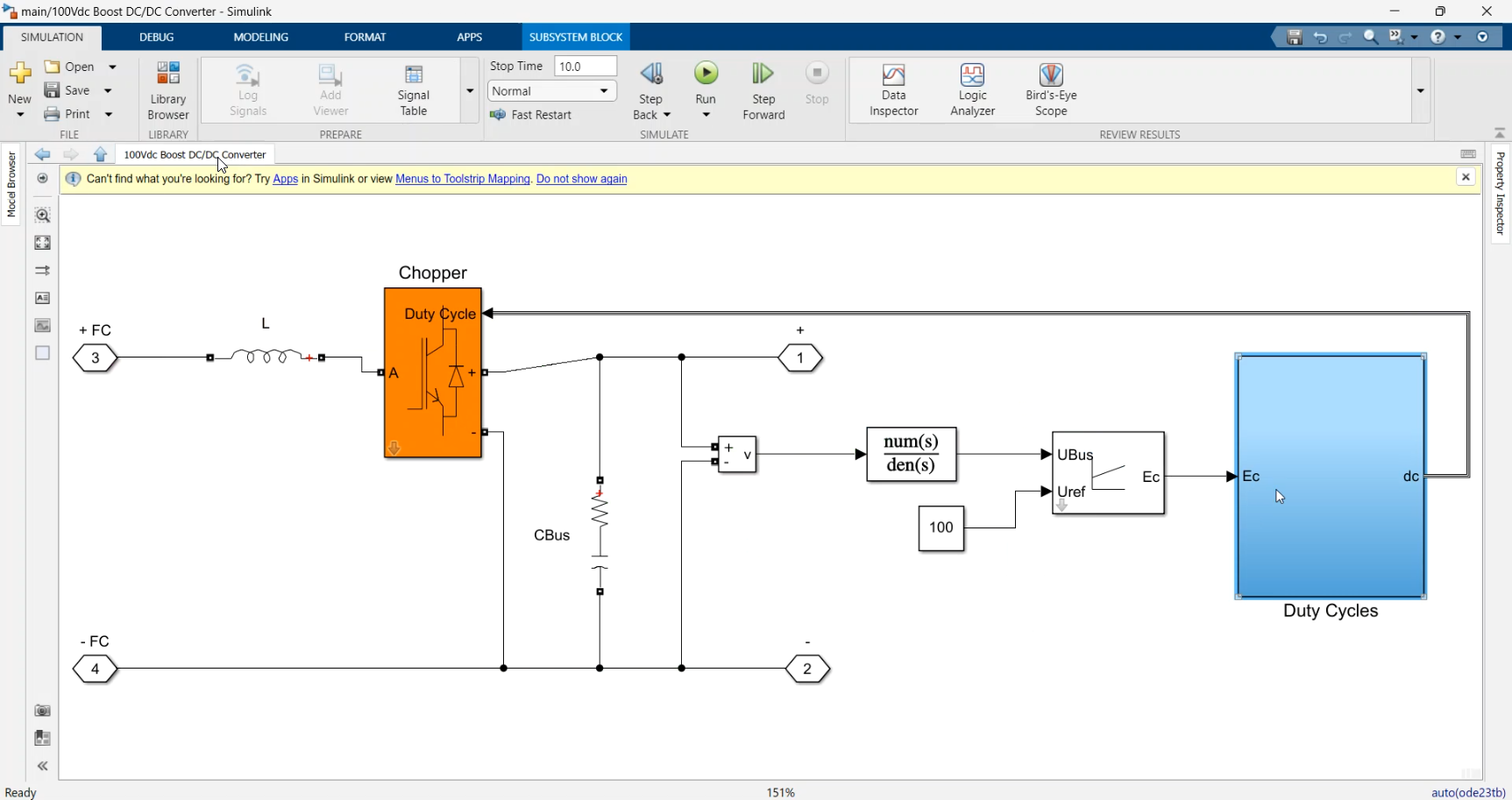Image resolution: width=1512 pixels, height=800 pixels.
Task: Switch to the Apps tab
Action: [470, 37]
